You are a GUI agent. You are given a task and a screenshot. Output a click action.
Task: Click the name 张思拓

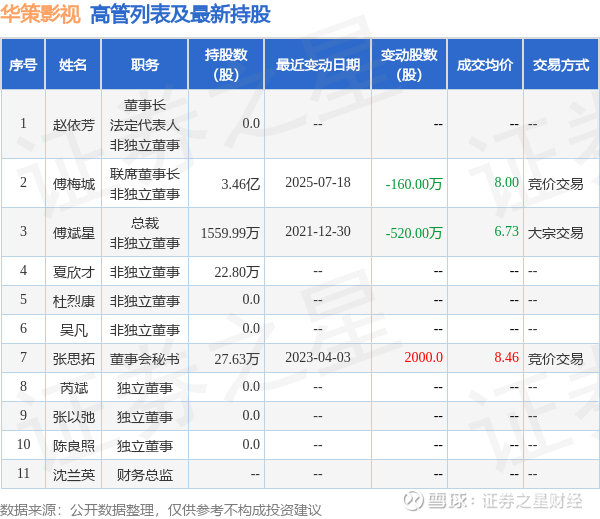pyautogui.click(x=73, y=359)
